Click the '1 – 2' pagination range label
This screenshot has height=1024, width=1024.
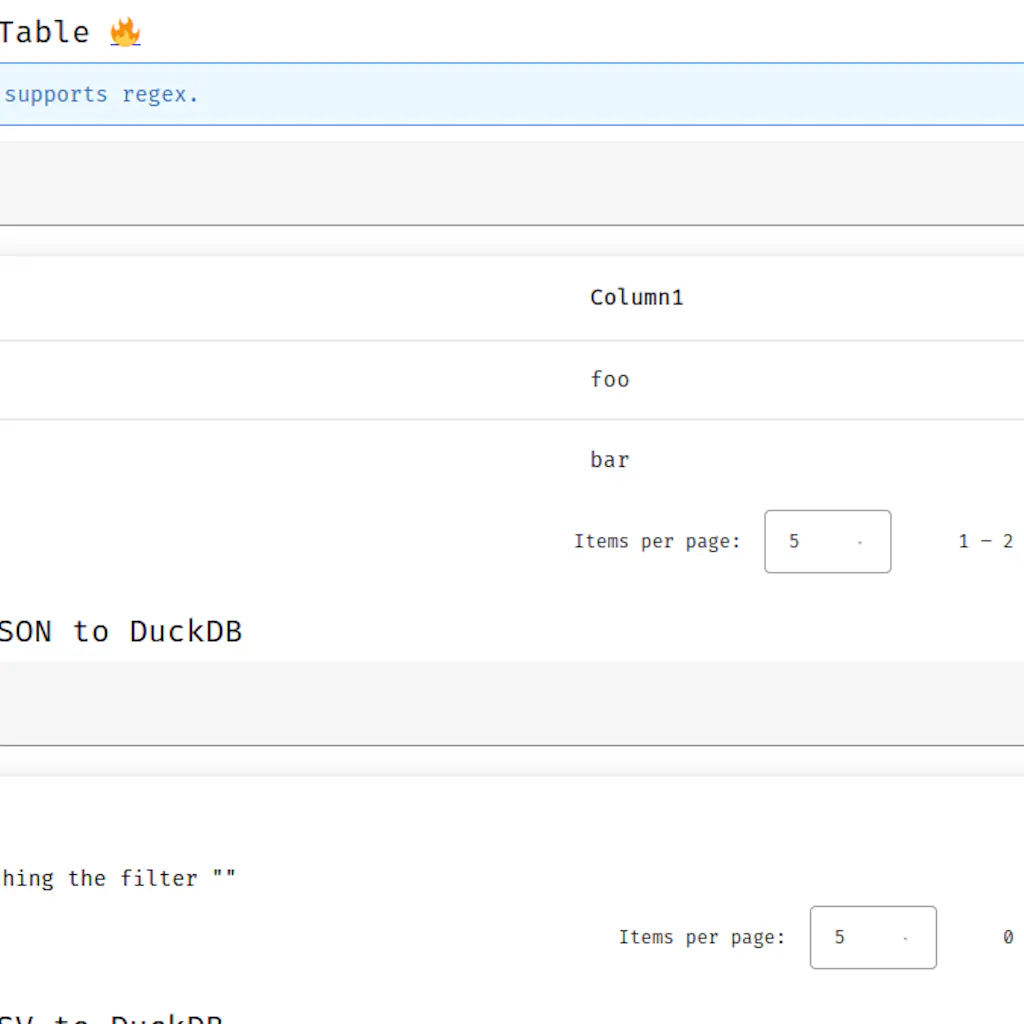(985, 541)
